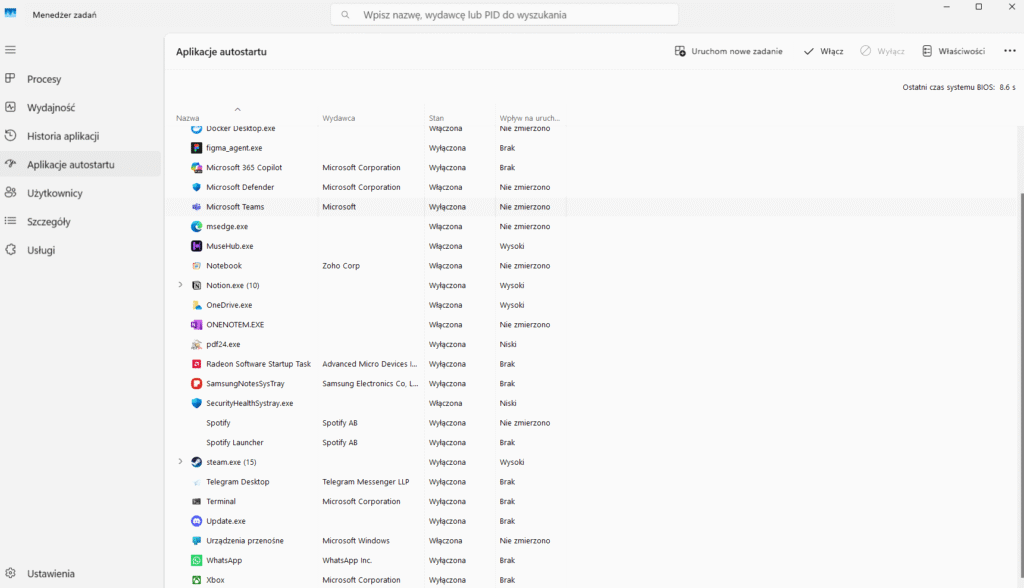Click the search magnifier icon

click(x=345, y=14)
